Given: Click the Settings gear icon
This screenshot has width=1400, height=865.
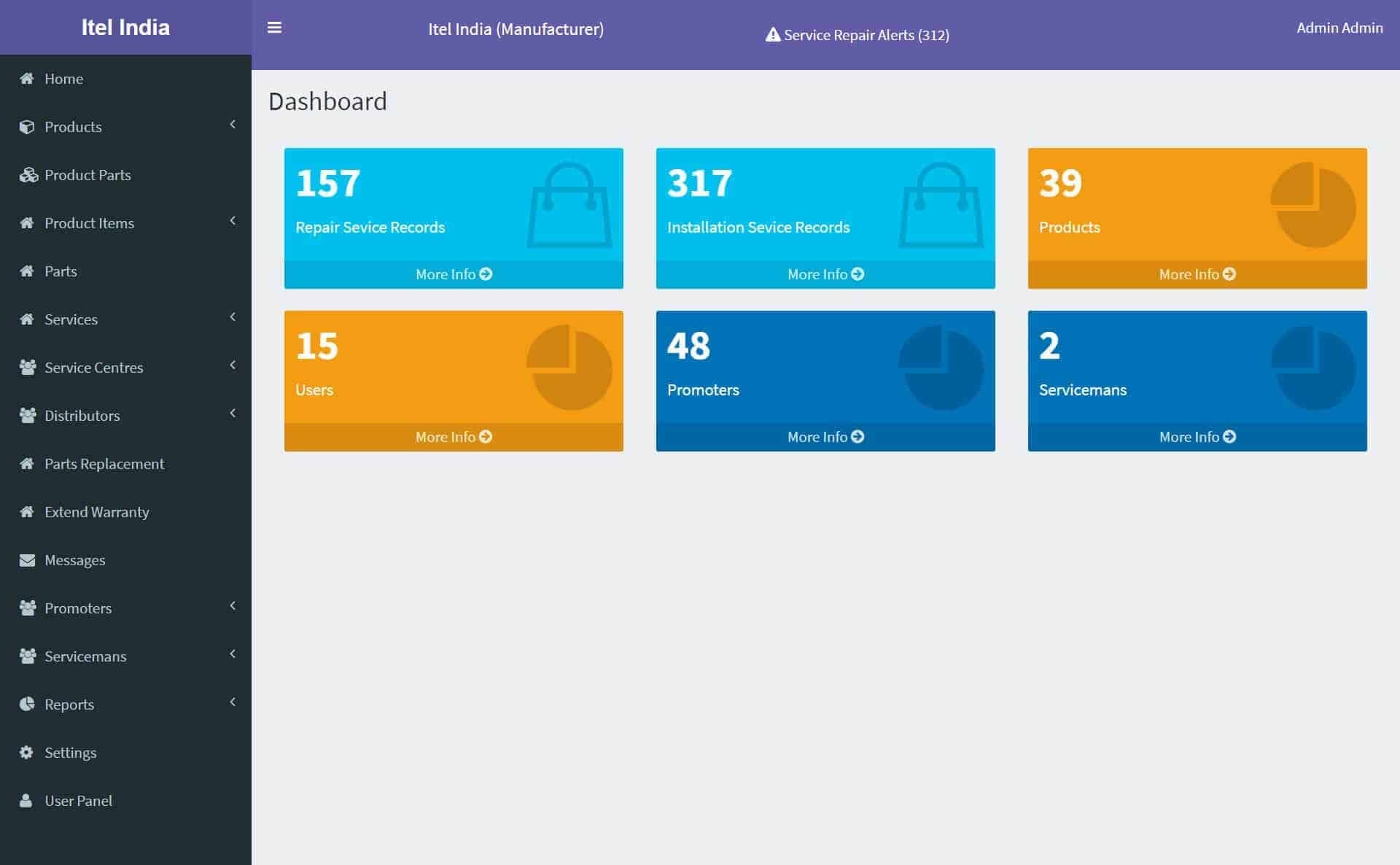Looking at the screenshot, I should click(27, 753).
